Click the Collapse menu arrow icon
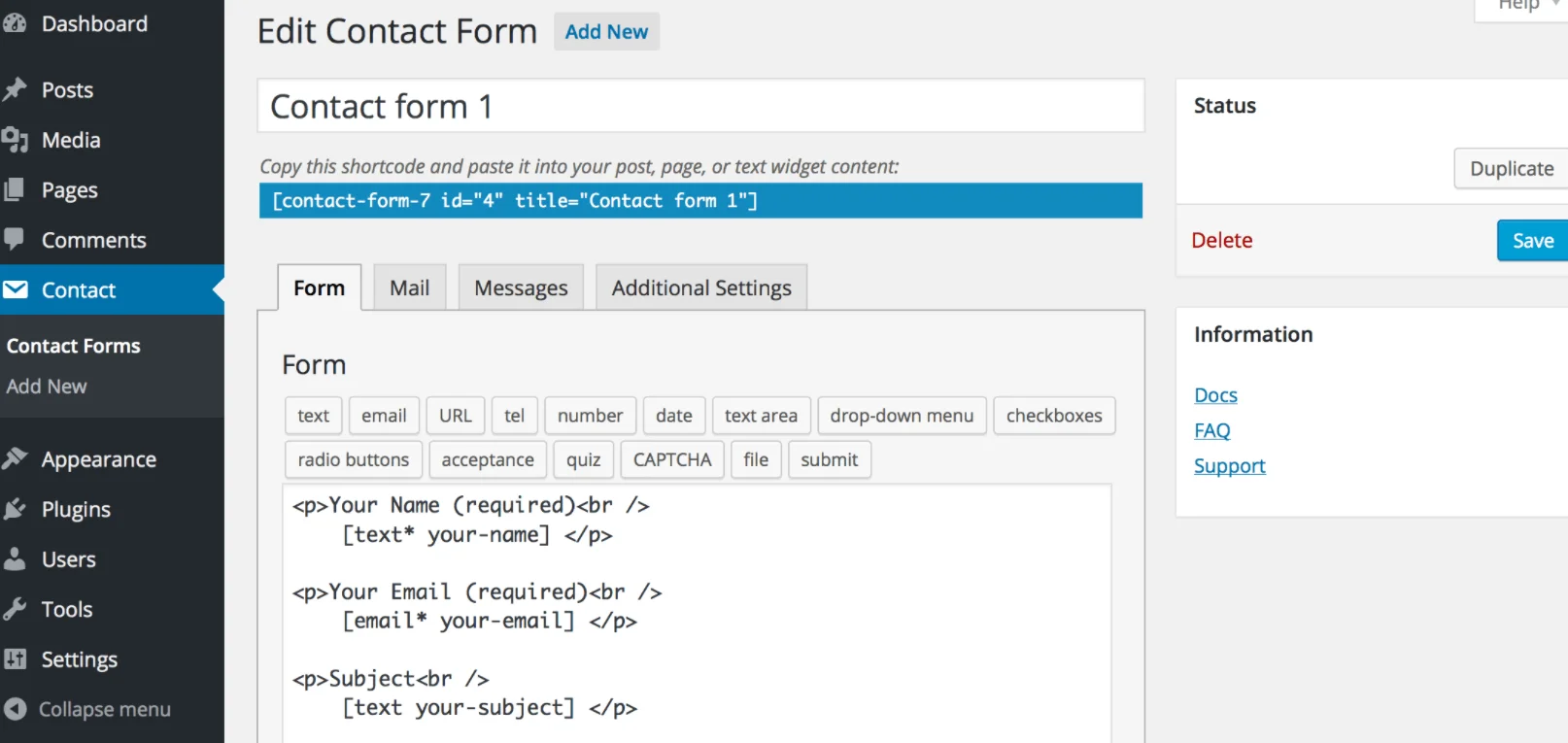The height and width of the screenshot is (743, 1568). pyautogui.click(x=15, y=709)
